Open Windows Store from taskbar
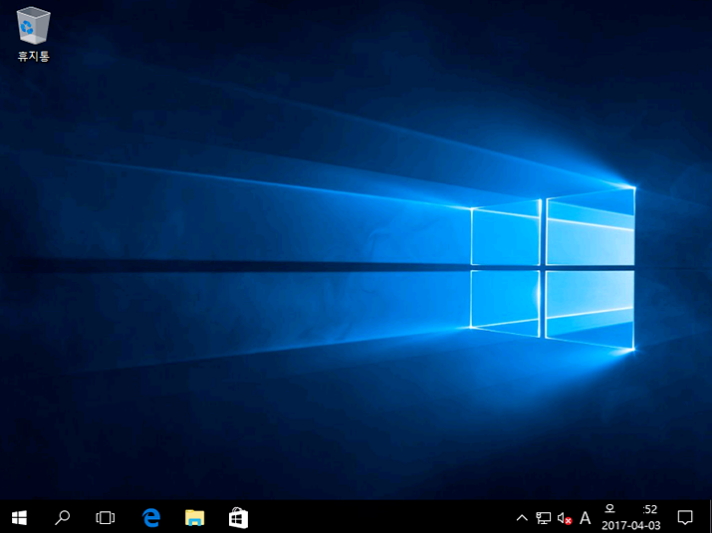The image size is (712, 533). click(238, 517)
